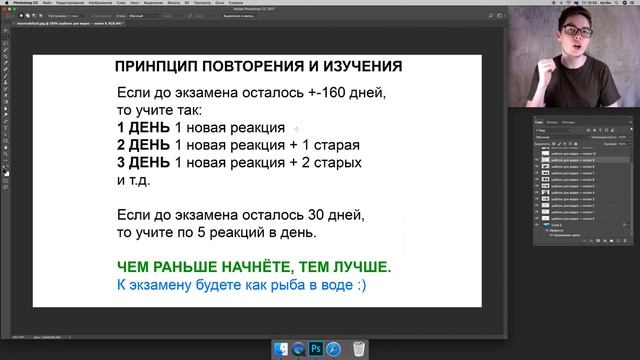Open the workspace switcher in options bar

[x=500, y=16]
